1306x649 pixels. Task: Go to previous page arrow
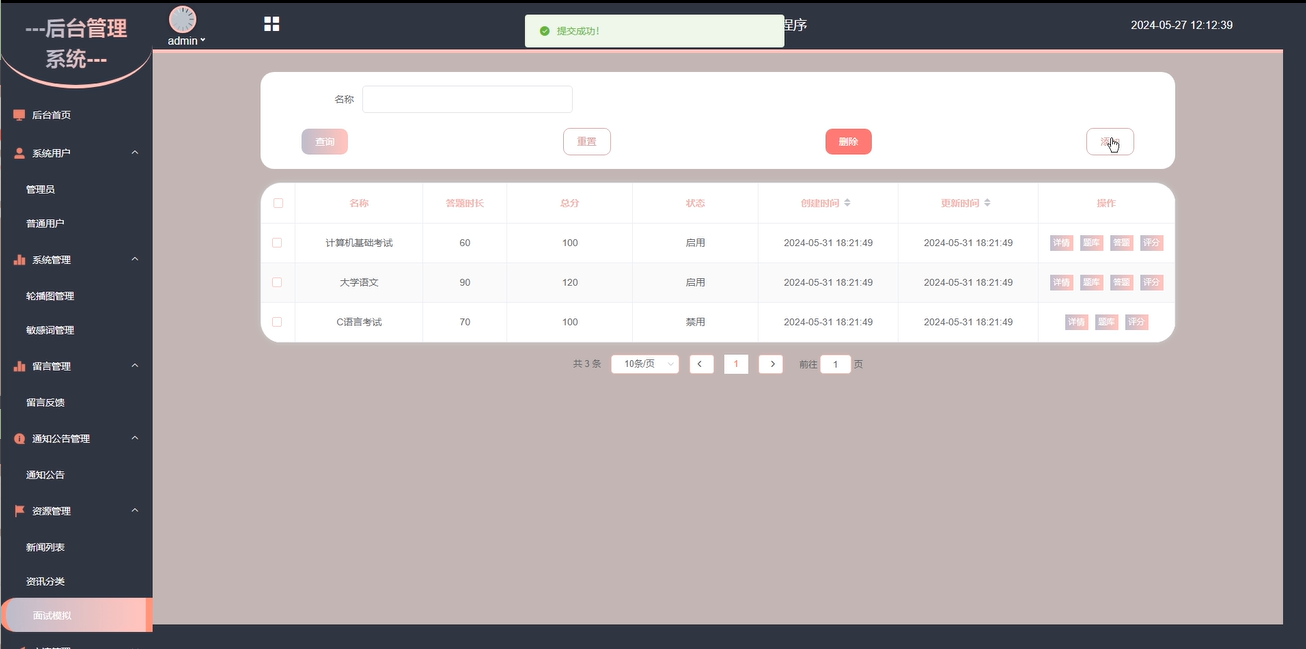(x=701, y=364)
